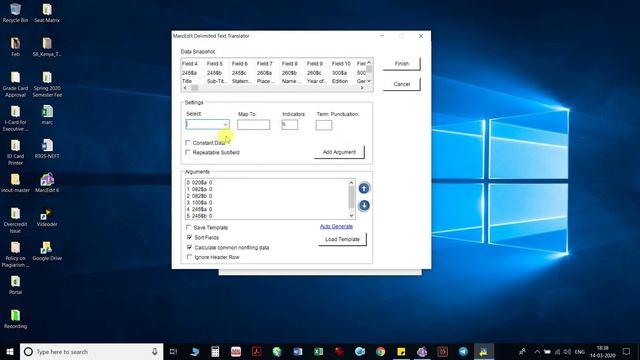The image size is (640, 360).
Task: Open Task View on taskbar
Action: point(173,351)
